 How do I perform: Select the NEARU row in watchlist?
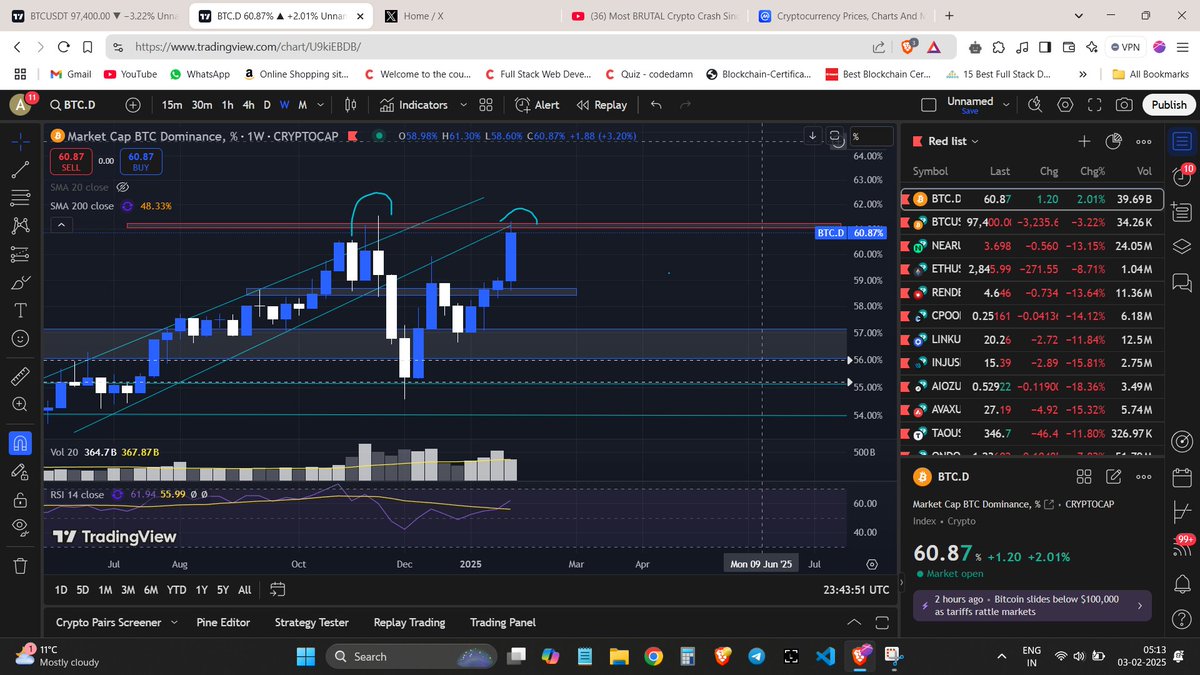tap(1033, 246)
